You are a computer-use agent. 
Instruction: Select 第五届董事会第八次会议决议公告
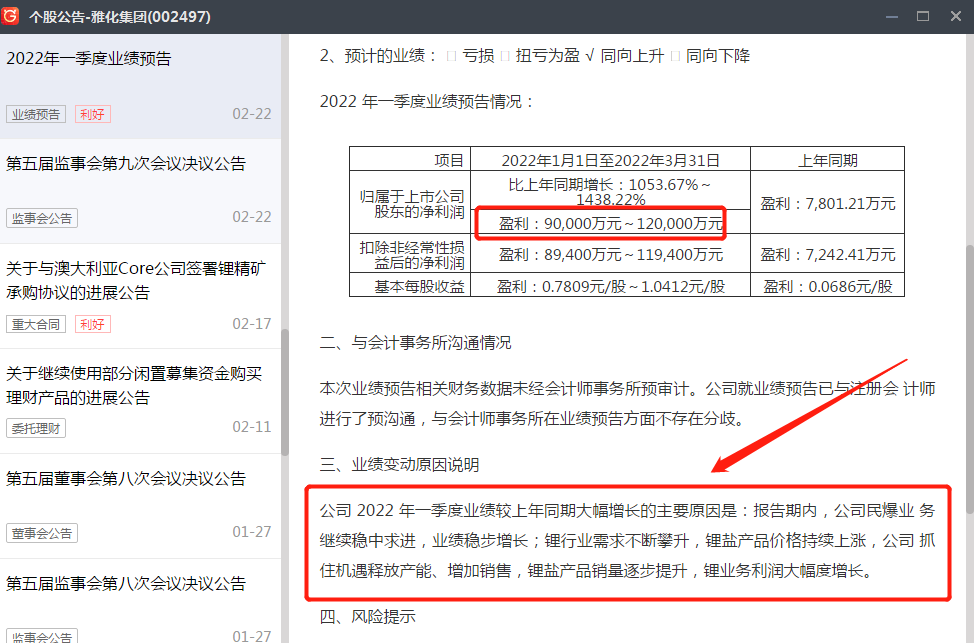coord(140,506)
